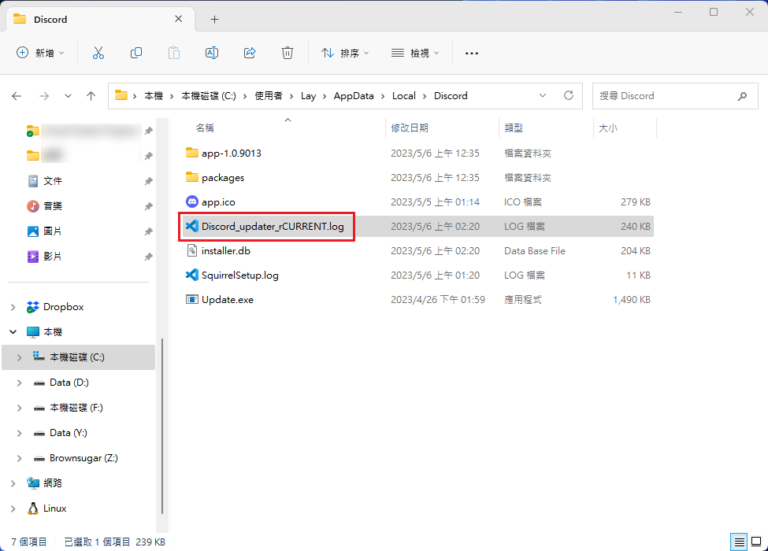This screenshot has height=551, width=768.
Task: Click the packages folder icon
Action: (192, 177)
